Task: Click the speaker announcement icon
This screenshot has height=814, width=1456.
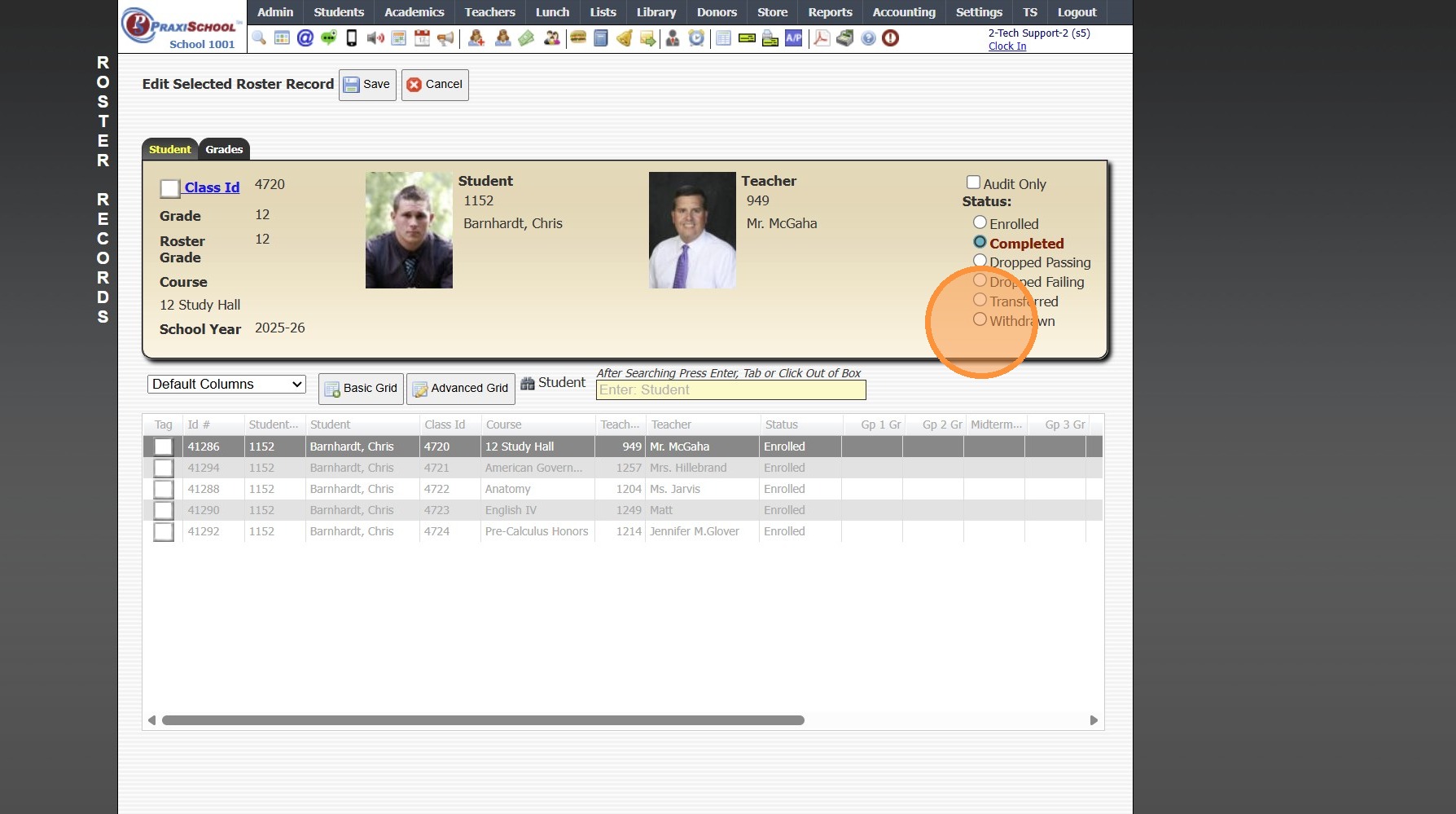Action: [375, 38]
